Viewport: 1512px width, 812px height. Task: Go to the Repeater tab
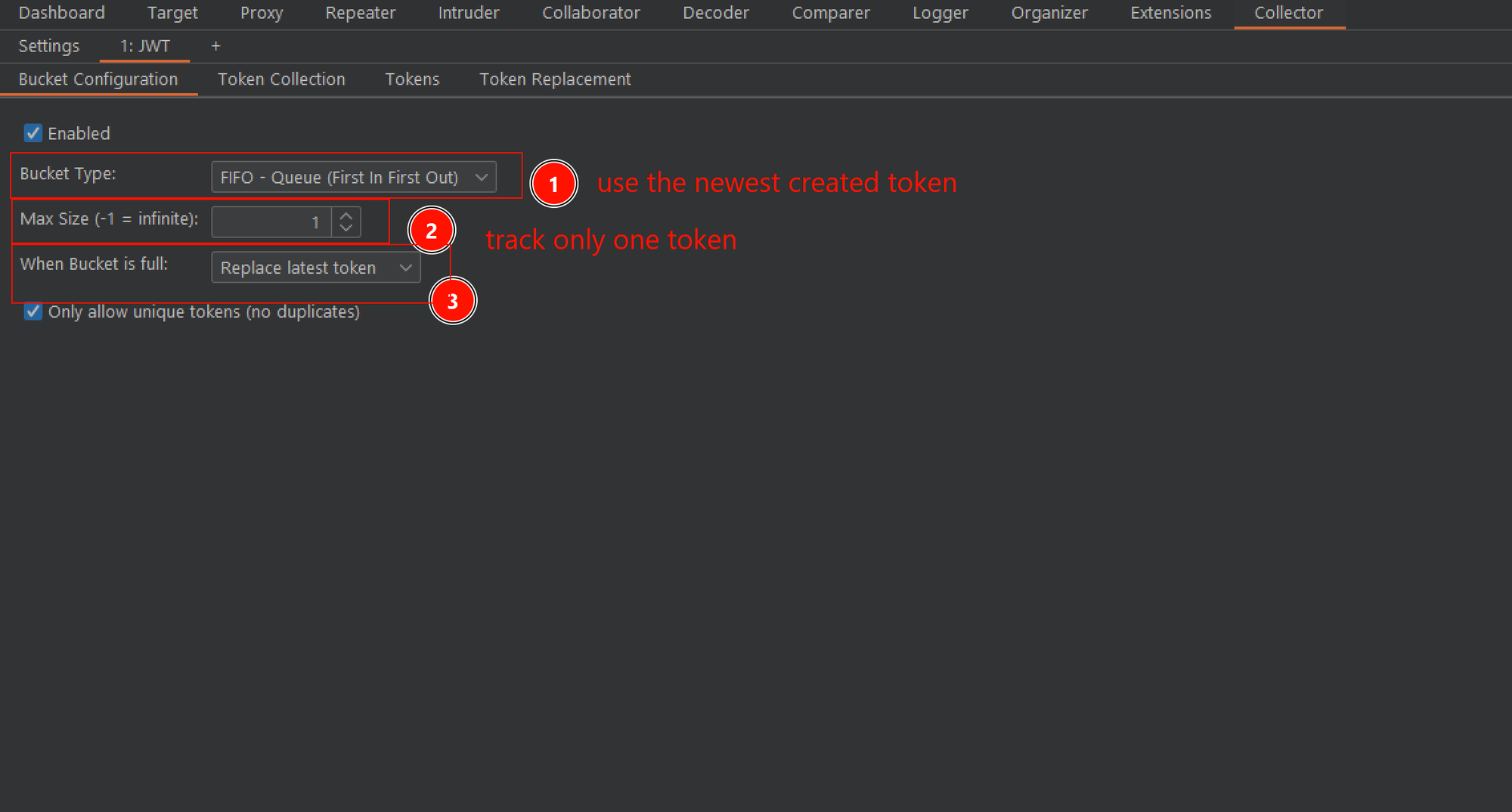360,13
